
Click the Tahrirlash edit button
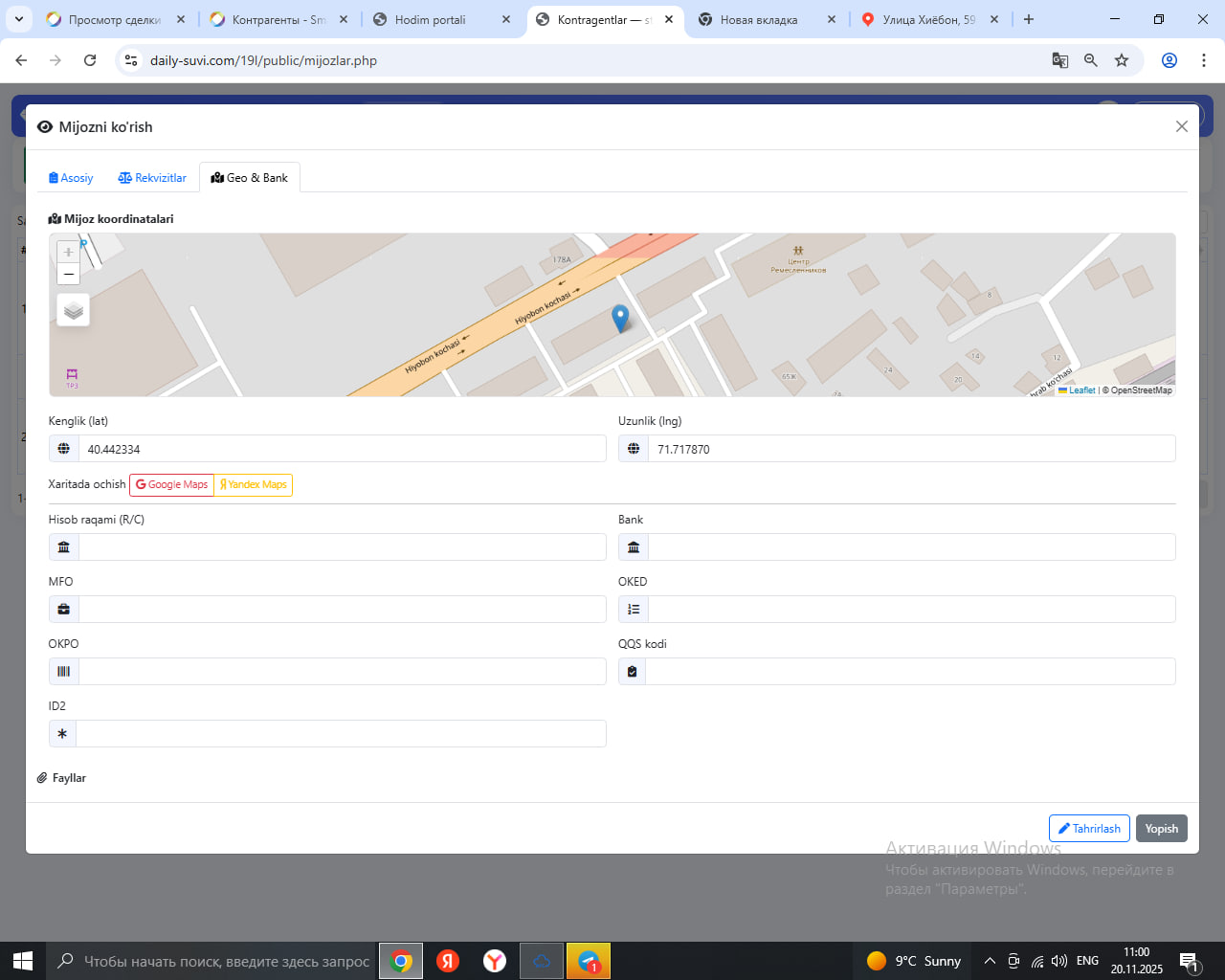pyautogui.click(x=1089, y=829)
